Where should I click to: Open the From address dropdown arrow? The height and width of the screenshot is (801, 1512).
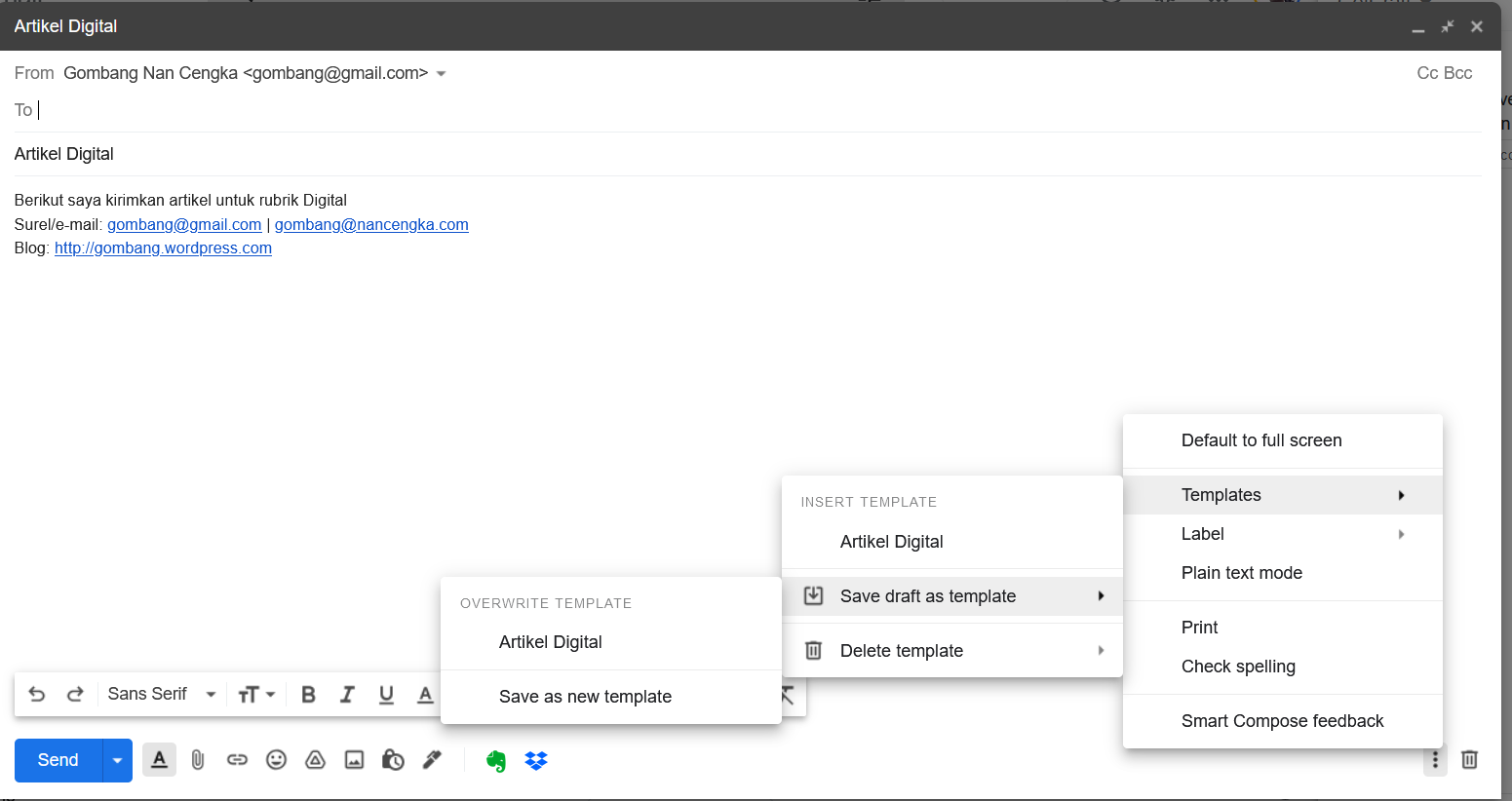click(x=441, y=74)
